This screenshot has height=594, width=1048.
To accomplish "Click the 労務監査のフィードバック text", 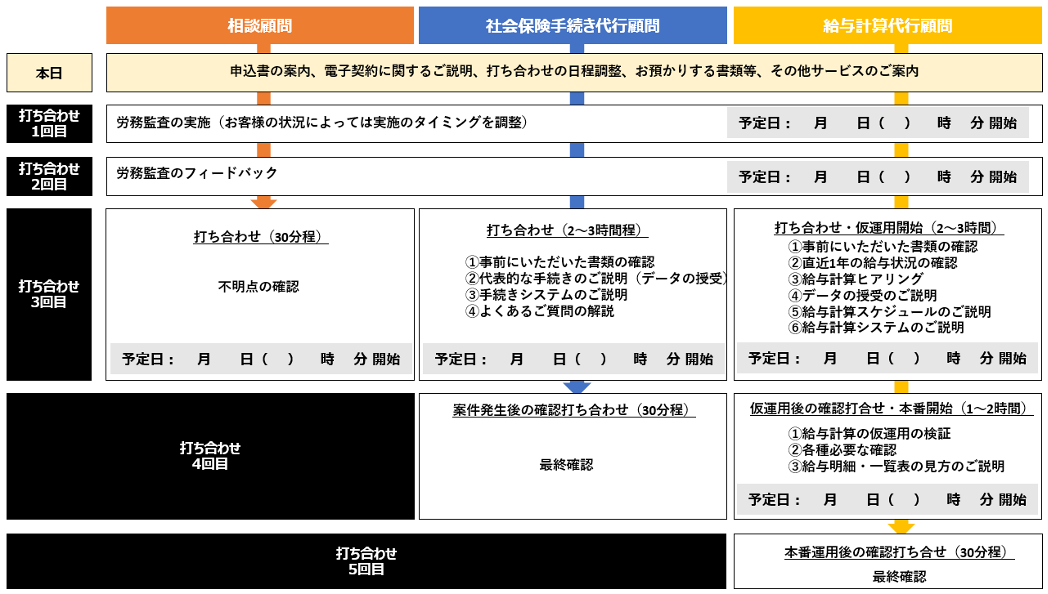I will coord(197,173).
